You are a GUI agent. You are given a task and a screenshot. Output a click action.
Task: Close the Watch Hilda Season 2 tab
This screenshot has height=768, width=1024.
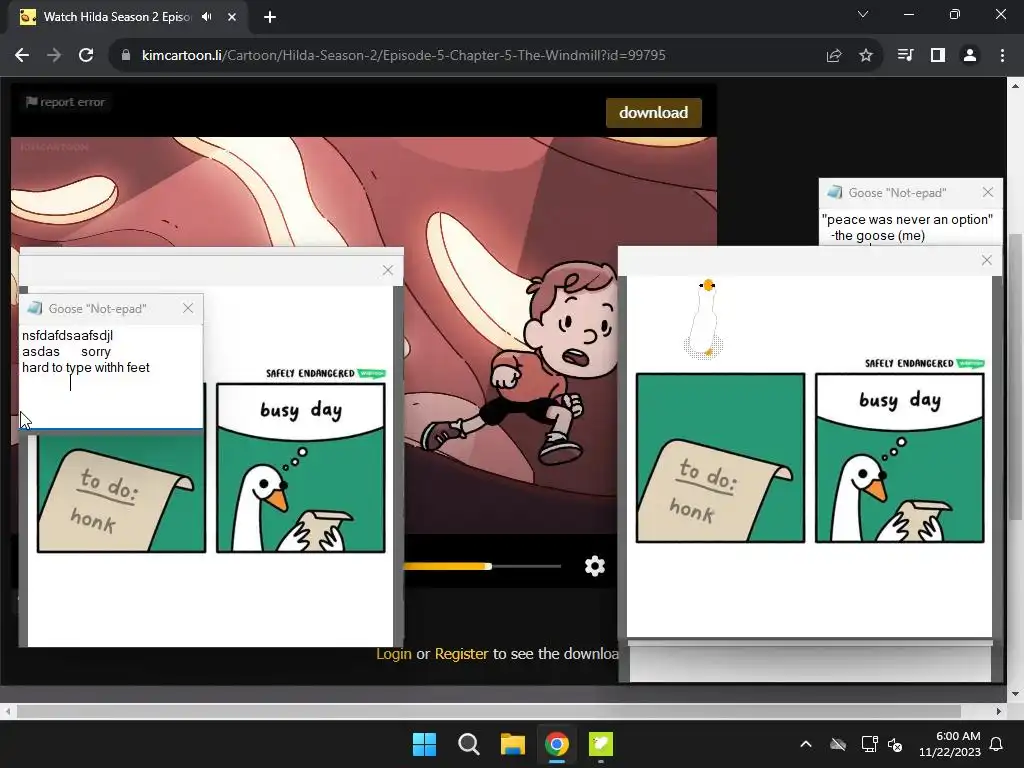(x=232, y=17)
